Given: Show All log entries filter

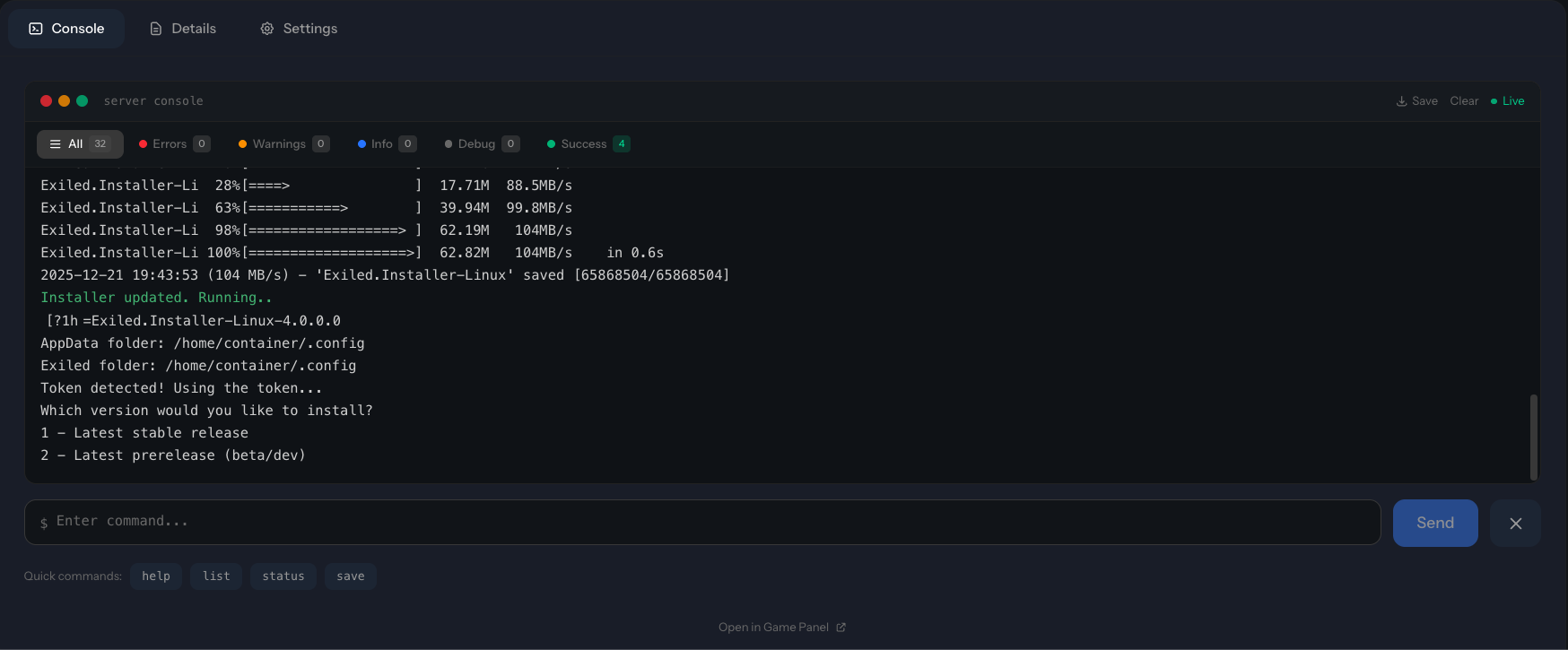Looking at the screenshot, I should (x=80, y=144).
